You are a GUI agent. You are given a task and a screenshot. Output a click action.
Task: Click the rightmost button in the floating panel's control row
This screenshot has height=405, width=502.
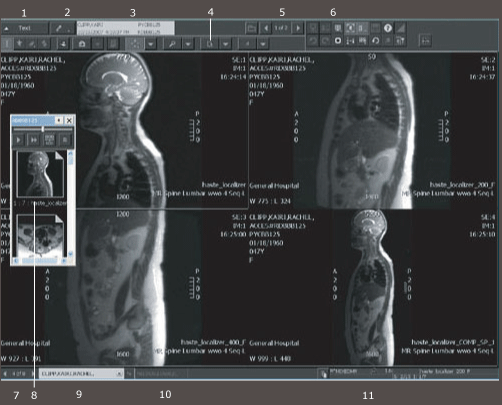(x=65, y=140)
